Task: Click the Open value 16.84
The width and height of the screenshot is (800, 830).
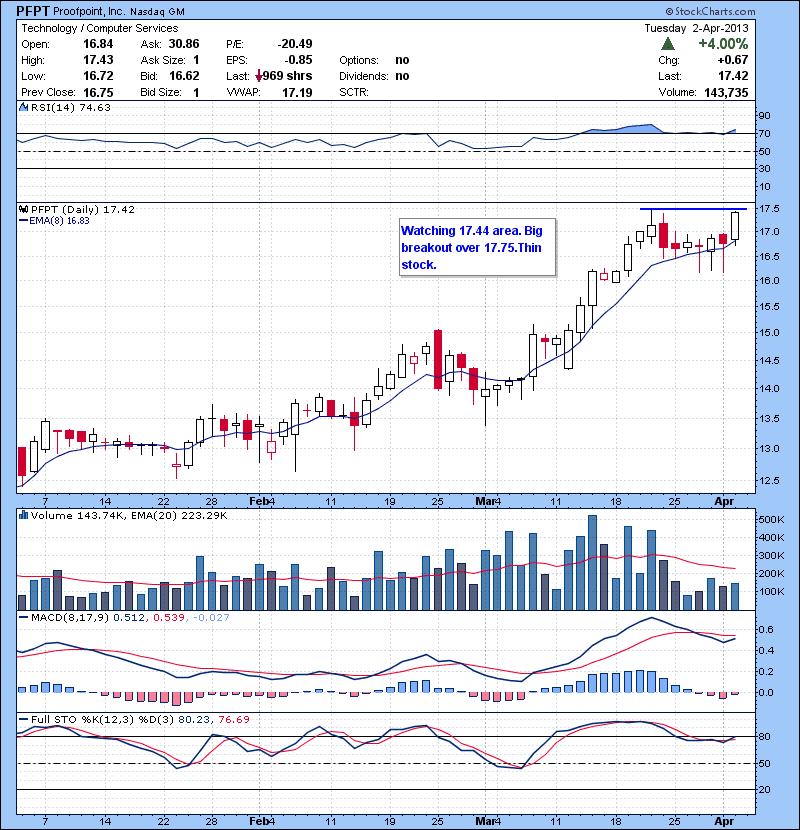Action: (98, 44)
